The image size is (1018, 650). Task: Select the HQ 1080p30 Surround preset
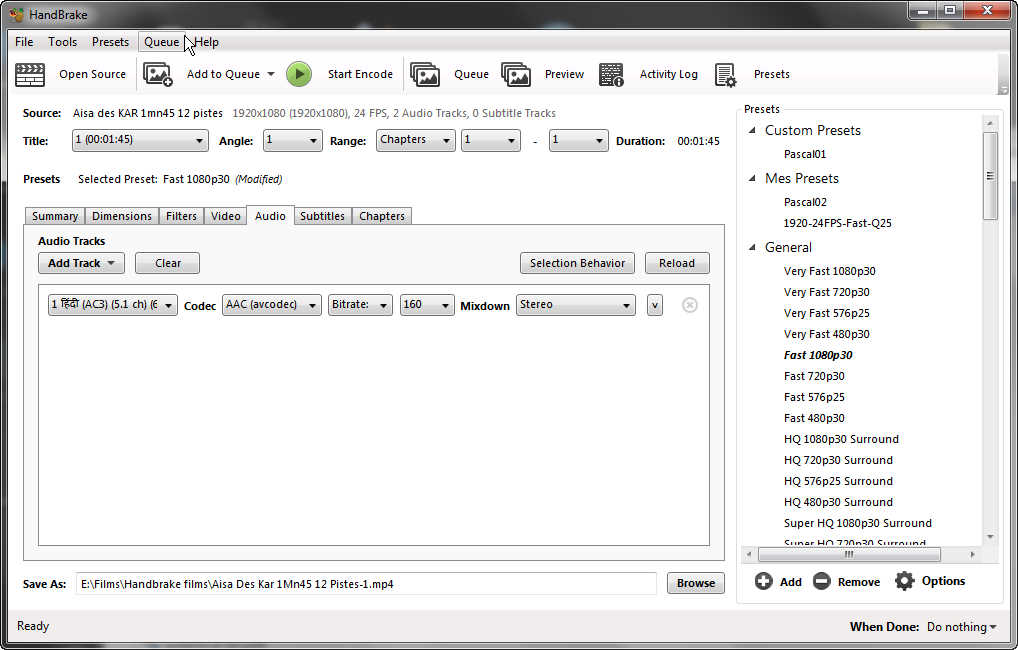click(x=841, y=439)
